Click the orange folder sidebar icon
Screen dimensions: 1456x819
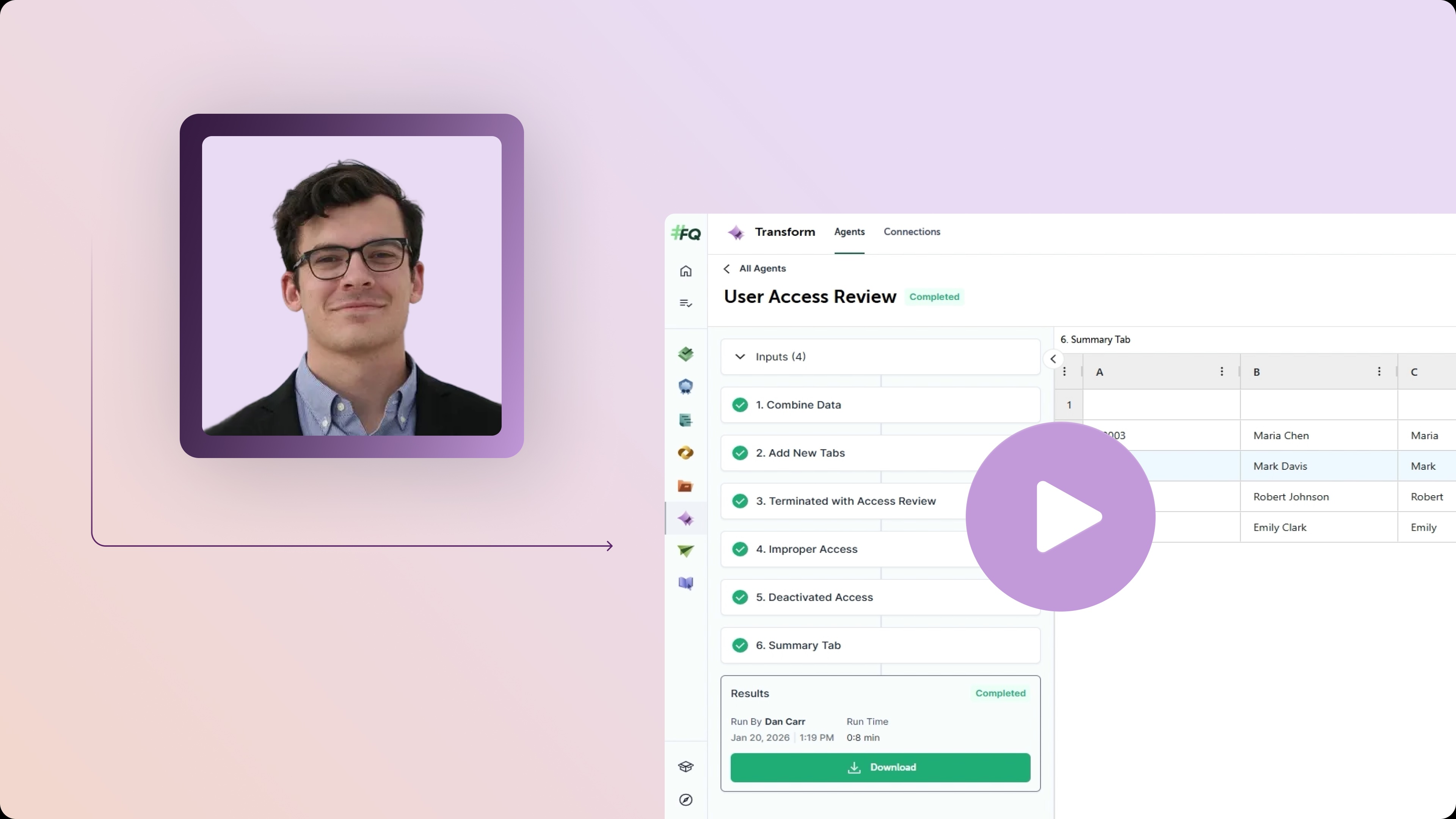pos(686,486)
